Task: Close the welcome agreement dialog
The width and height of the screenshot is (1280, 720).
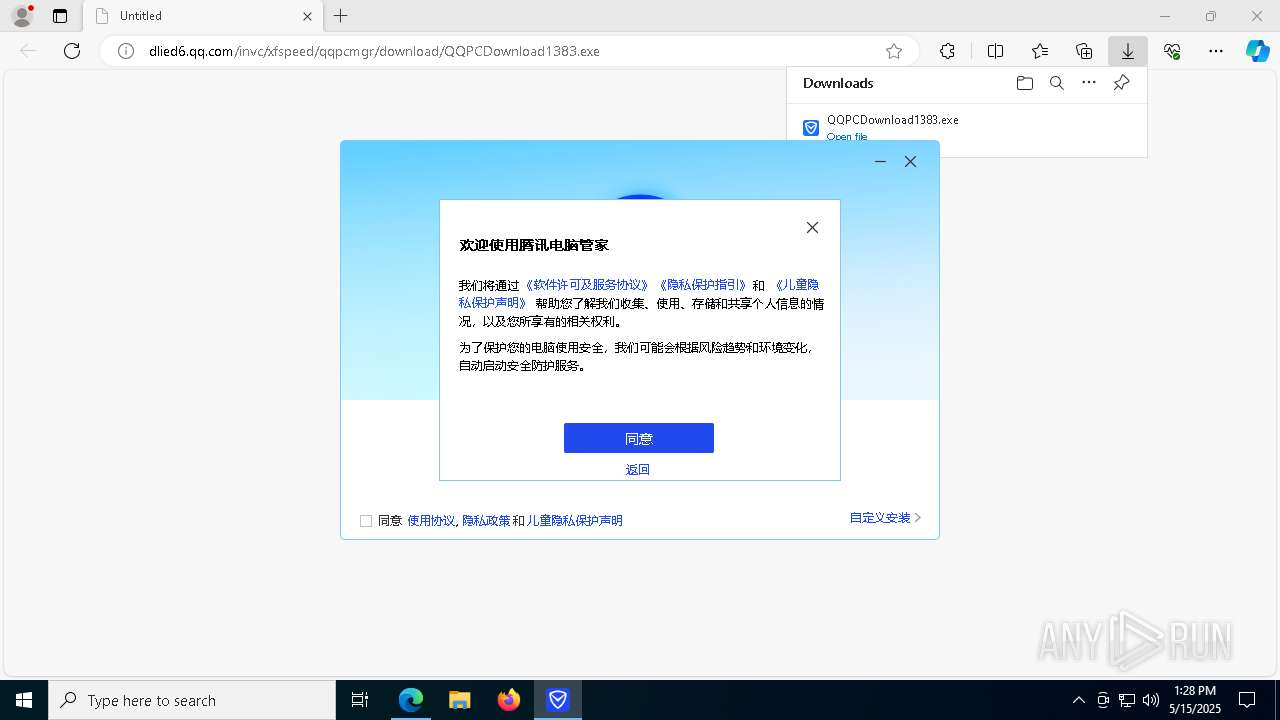Action: (x=812, y=228)
